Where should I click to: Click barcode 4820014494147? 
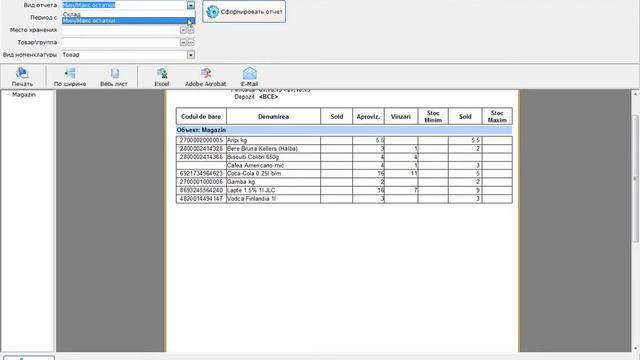(201, 199)
